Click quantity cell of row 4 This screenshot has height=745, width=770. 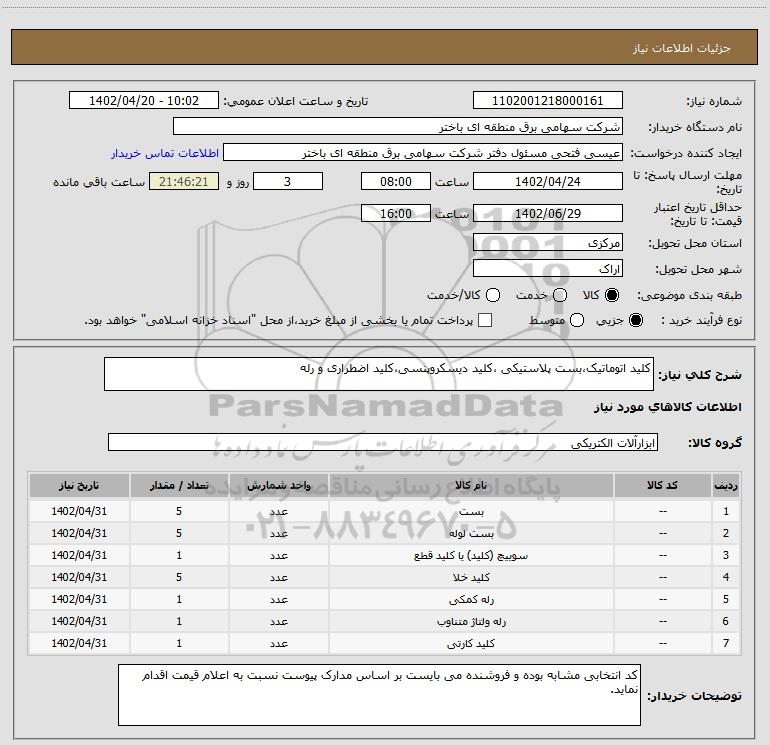pos(179,578)
